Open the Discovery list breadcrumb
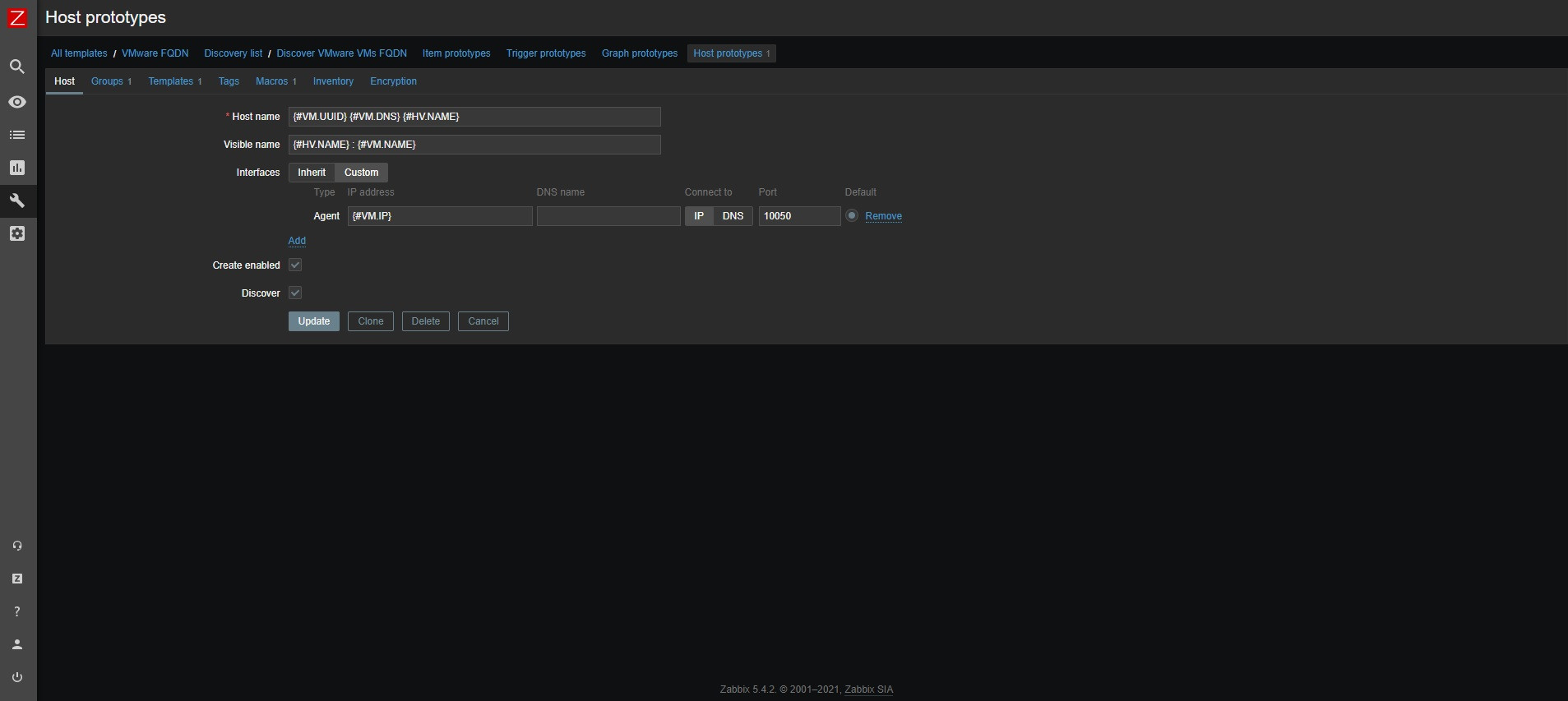The height and width of the screenshot is (701, 1568). (234, 53)
